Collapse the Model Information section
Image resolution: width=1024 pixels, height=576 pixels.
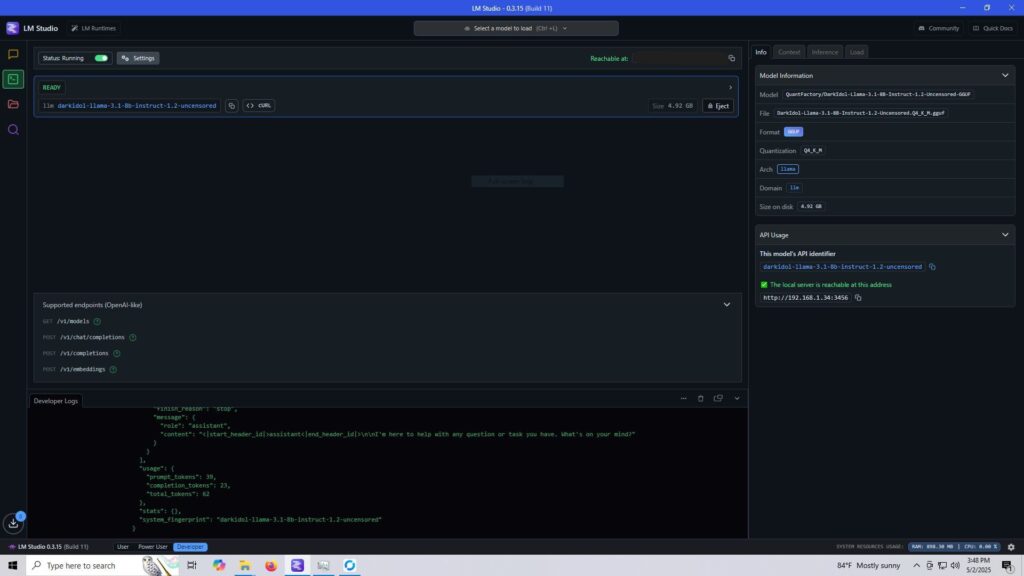click(1005, 76)
